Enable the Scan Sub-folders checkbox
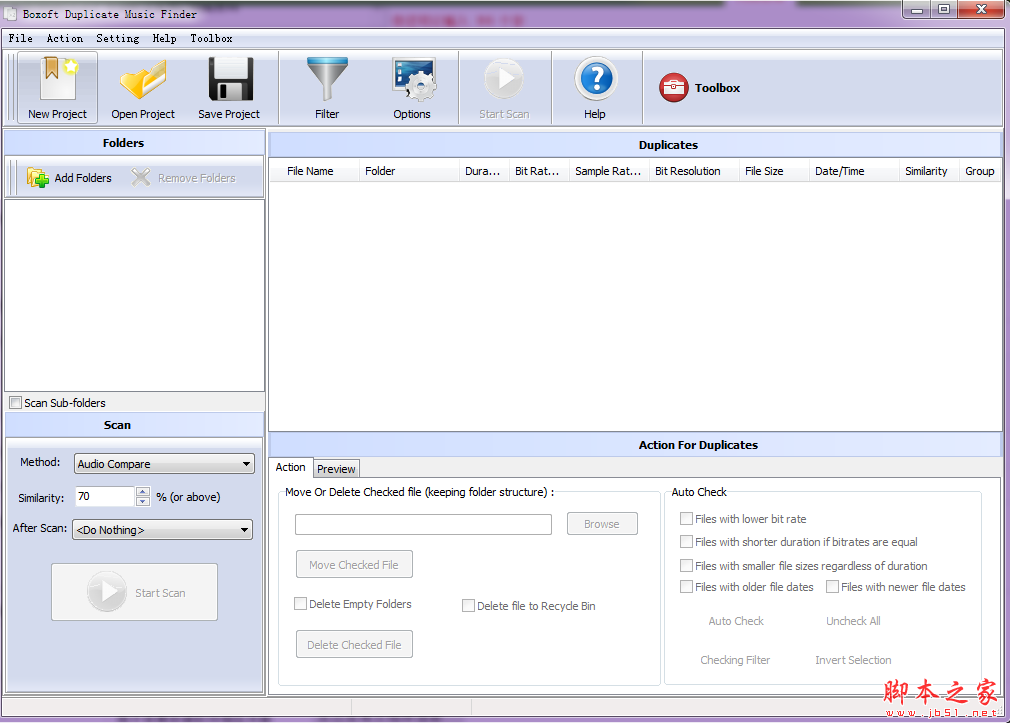 15,403
